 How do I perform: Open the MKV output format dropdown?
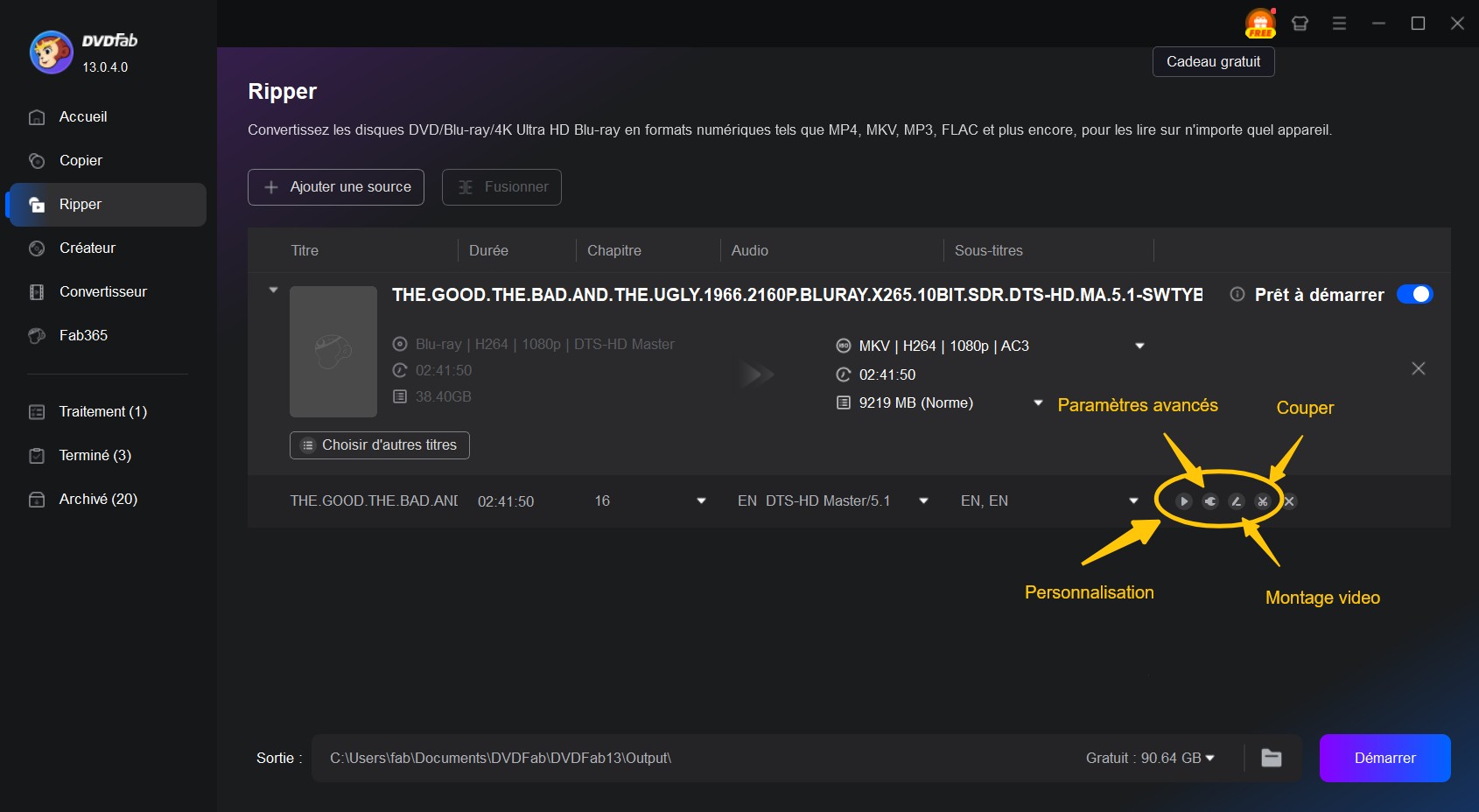1139,346
